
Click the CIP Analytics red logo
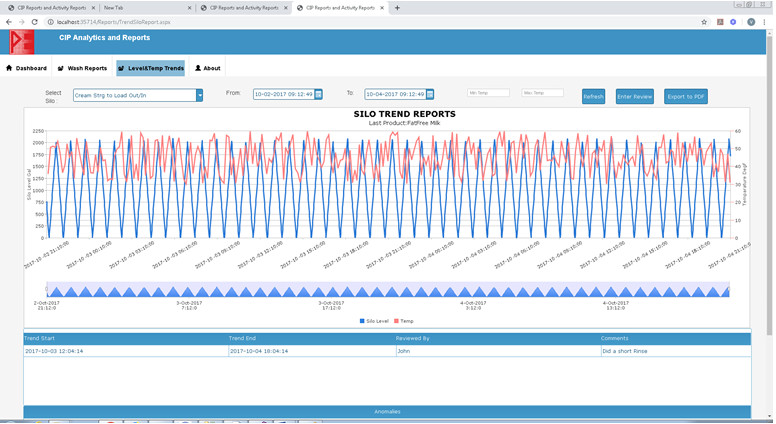coord(22,41)
